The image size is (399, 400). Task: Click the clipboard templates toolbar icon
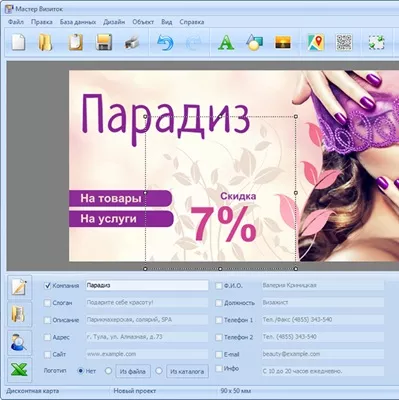tap(76, 43)
